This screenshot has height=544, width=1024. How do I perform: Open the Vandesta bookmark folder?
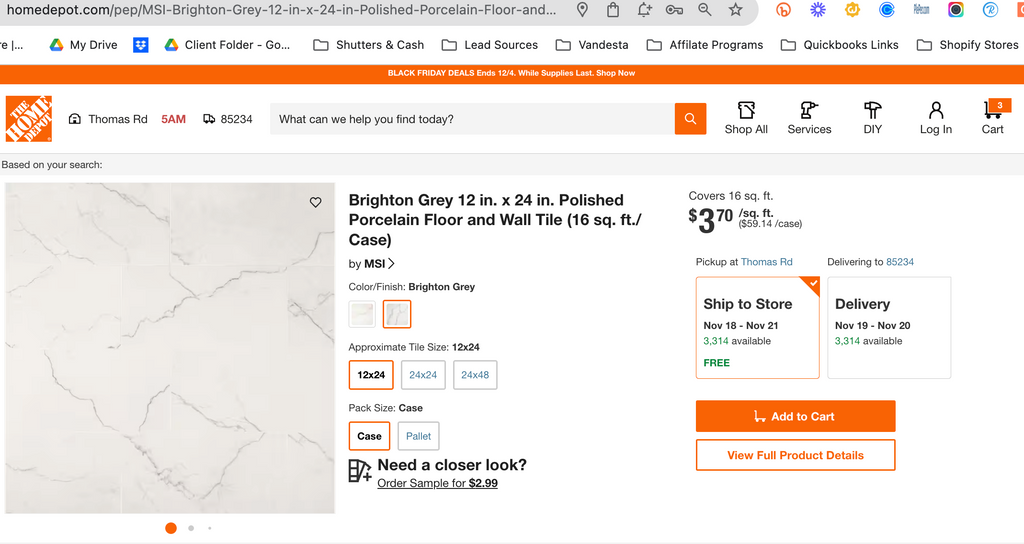coord(592,44)
